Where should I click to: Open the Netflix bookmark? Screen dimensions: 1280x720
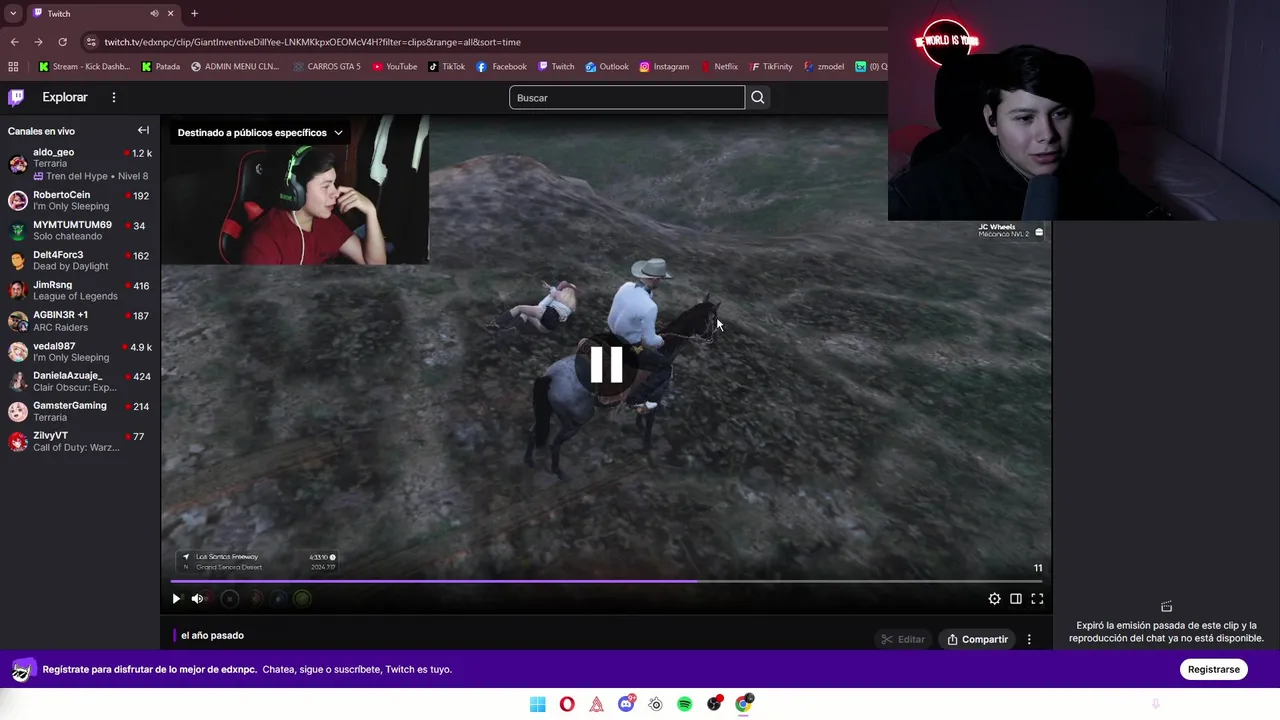tap(719, 67)
